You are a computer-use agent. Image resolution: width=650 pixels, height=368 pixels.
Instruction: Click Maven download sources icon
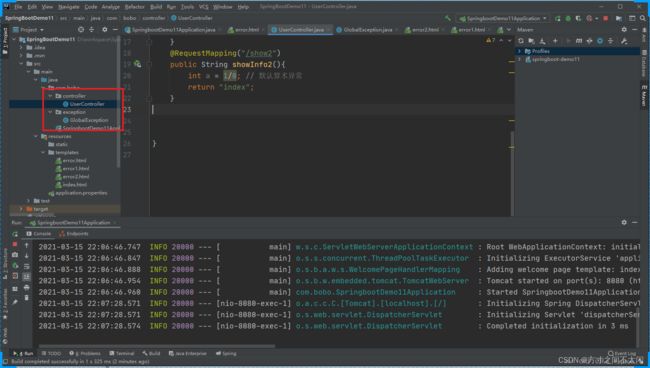pos(542,41)
